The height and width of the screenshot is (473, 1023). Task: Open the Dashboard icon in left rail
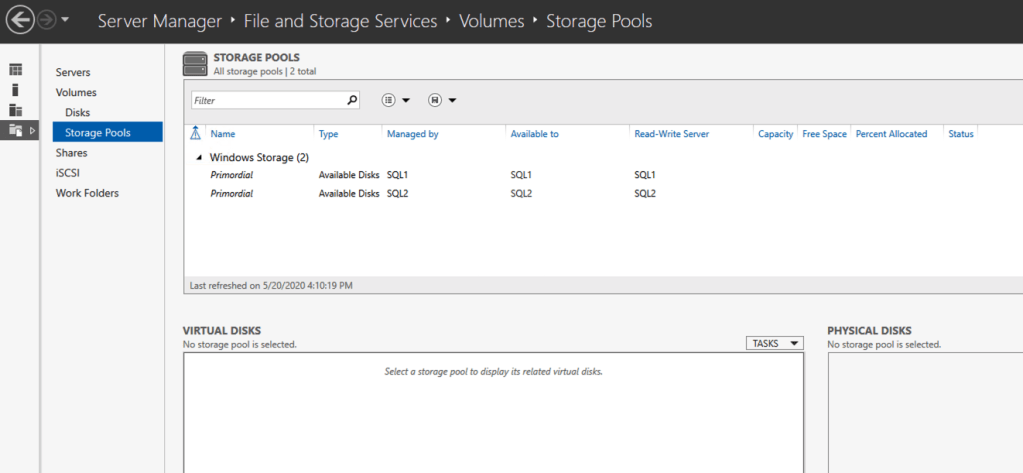(x=15, y=70)
